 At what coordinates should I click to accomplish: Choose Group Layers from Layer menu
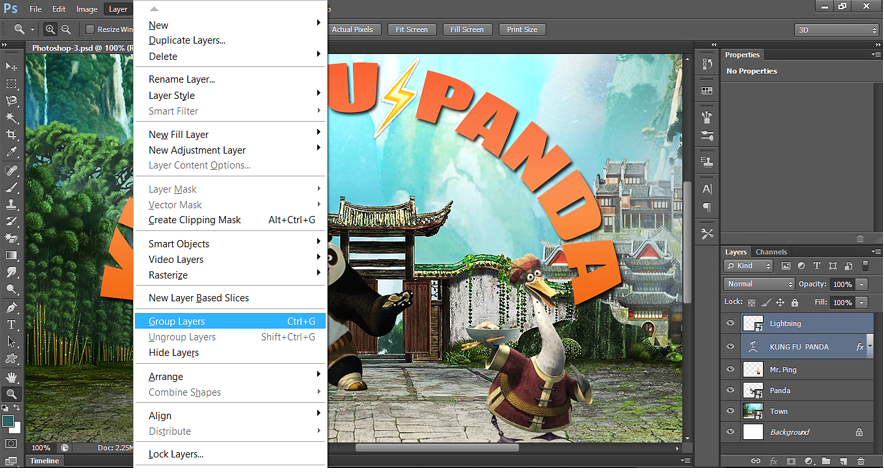click(231, 321)
